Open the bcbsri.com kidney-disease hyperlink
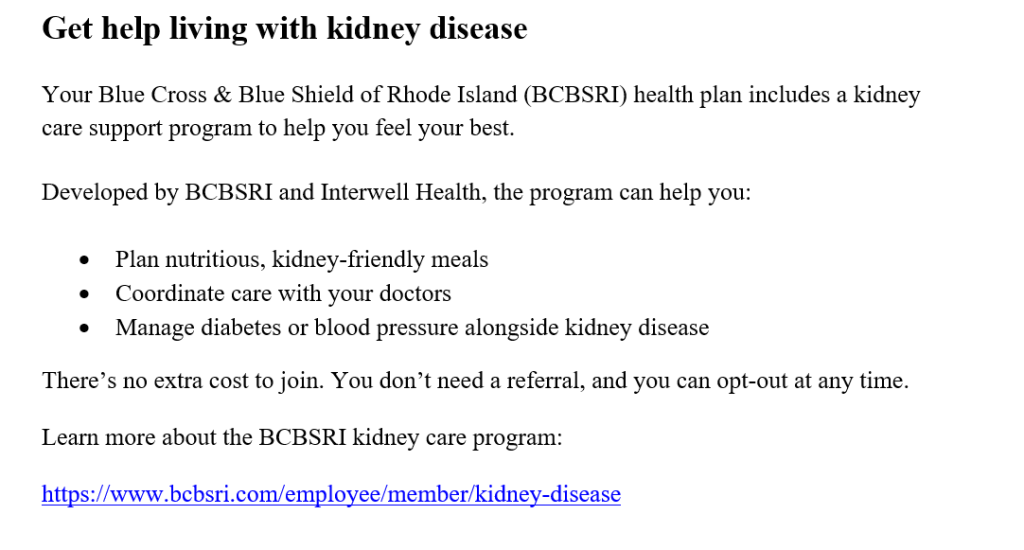Viewport: 1024px width, 550px height. point(331,494)
